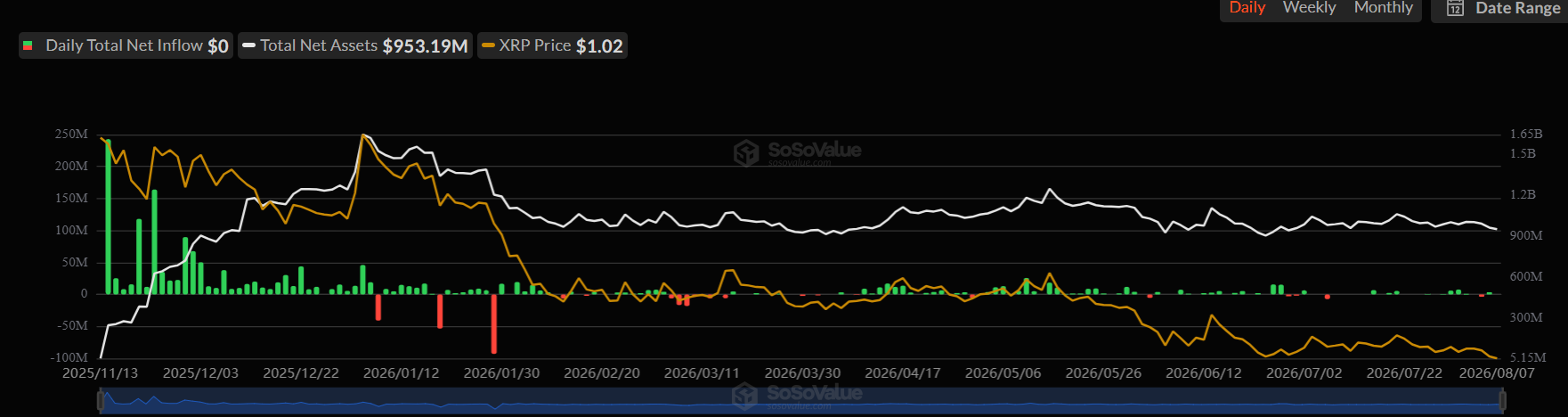Toggle the Total Net Assets legend

tap(354, 45)
